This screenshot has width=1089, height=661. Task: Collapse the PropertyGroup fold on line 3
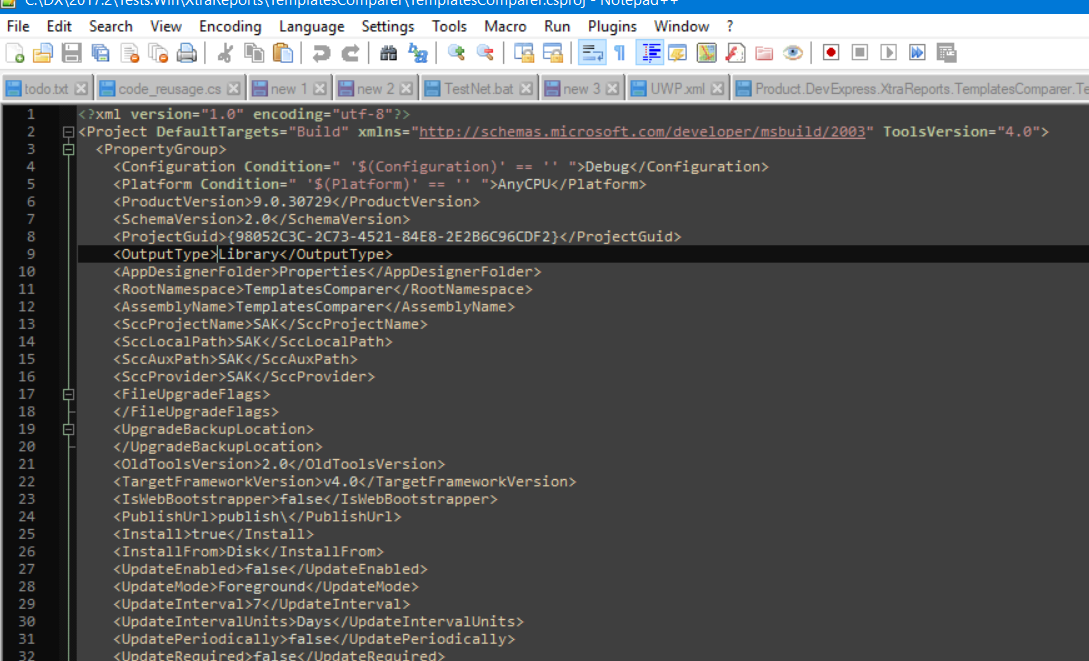67,148
